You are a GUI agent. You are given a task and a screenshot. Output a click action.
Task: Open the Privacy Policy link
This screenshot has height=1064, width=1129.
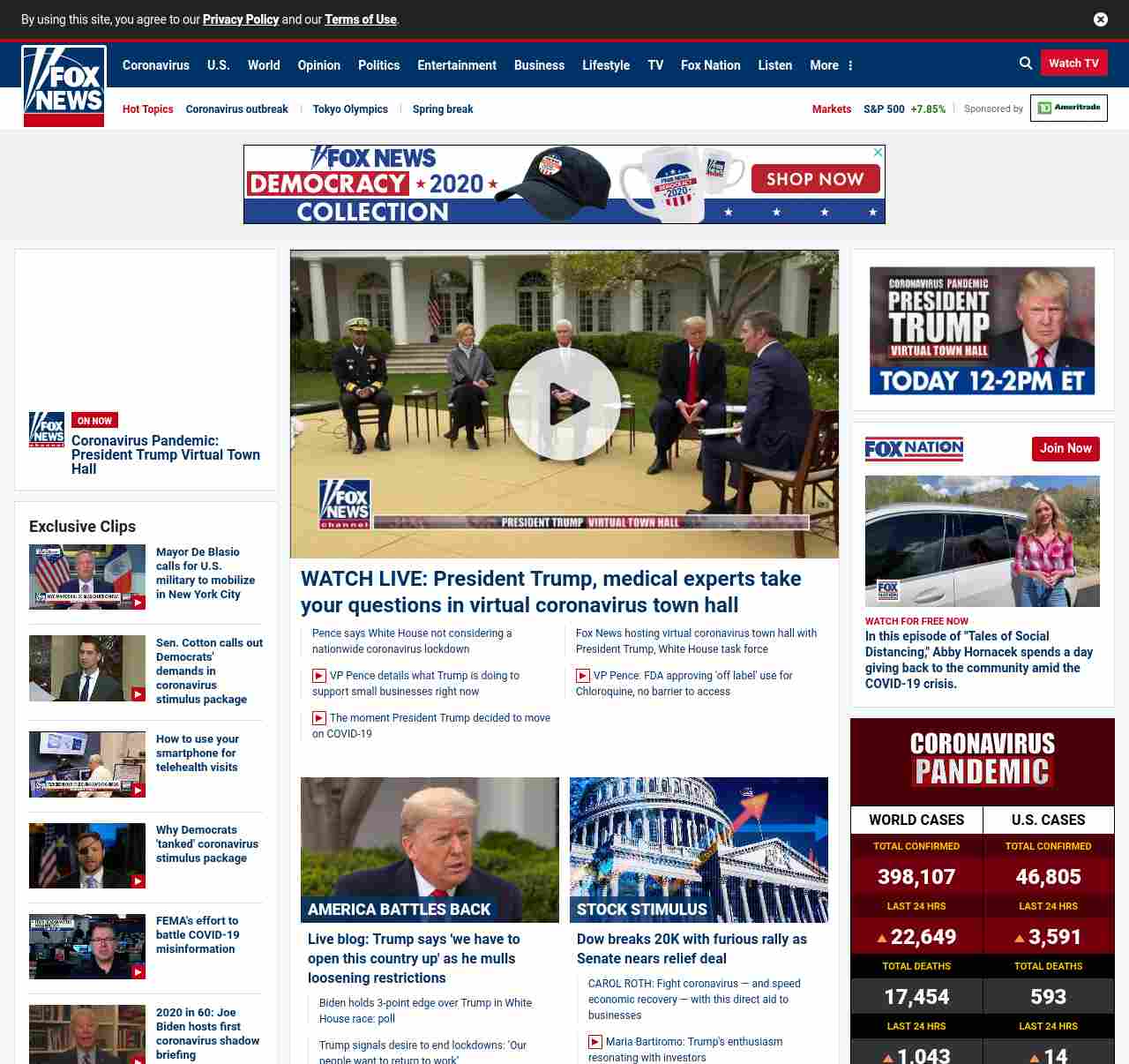(x=240, y=19)
